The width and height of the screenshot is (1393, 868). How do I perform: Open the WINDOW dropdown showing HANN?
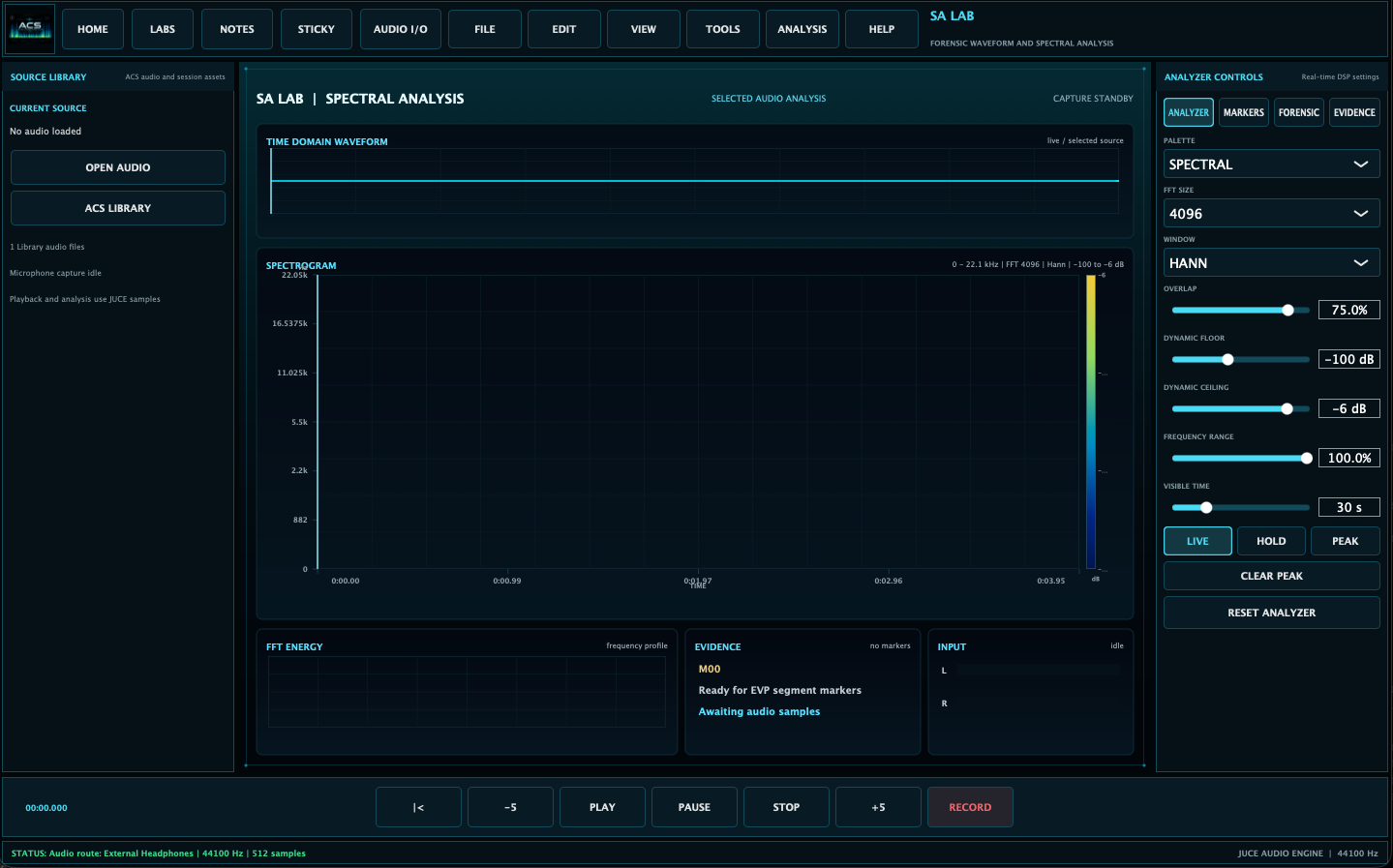1272,263
